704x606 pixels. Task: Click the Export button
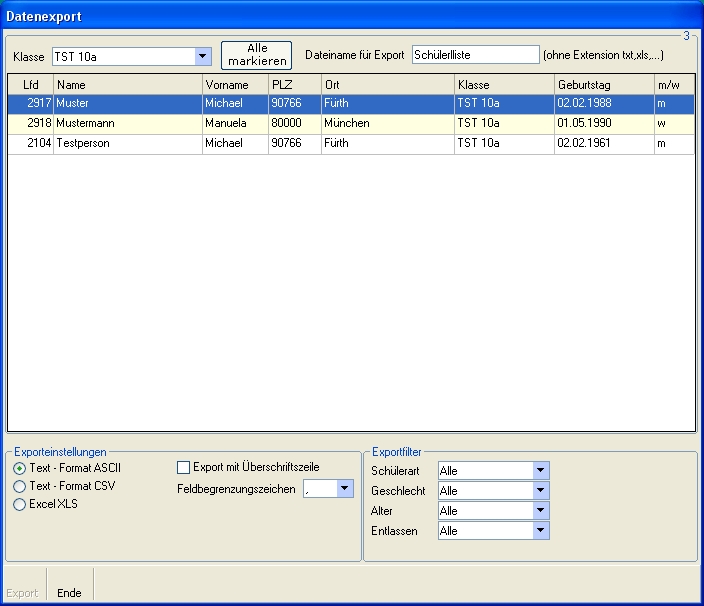pyautogui.click(x=22, y=593)
